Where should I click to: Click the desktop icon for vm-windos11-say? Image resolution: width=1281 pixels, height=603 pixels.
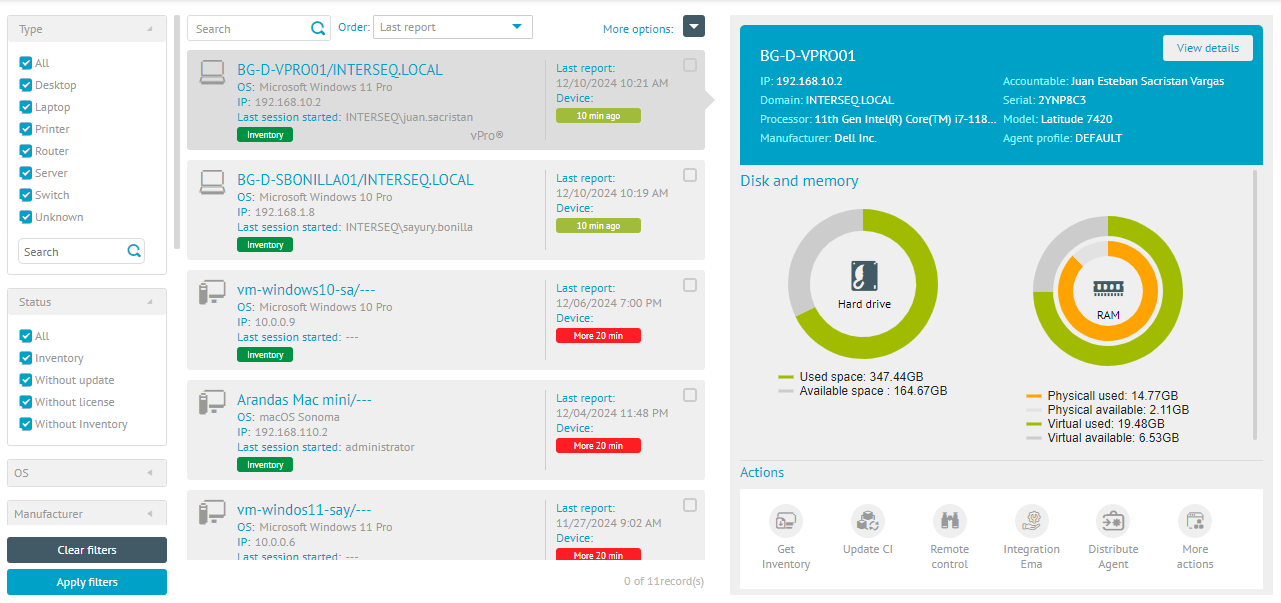pyautogui.click(x=212, y=512)
